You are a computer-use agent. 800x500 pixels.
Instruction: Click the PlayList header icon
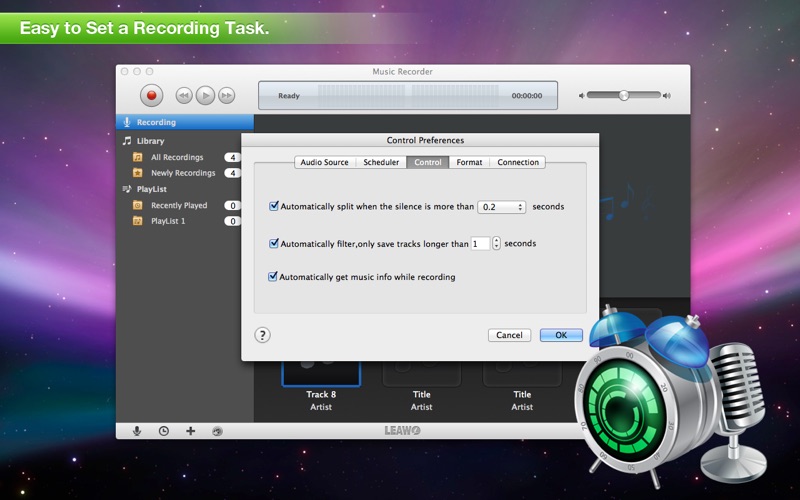click(127, 189)
